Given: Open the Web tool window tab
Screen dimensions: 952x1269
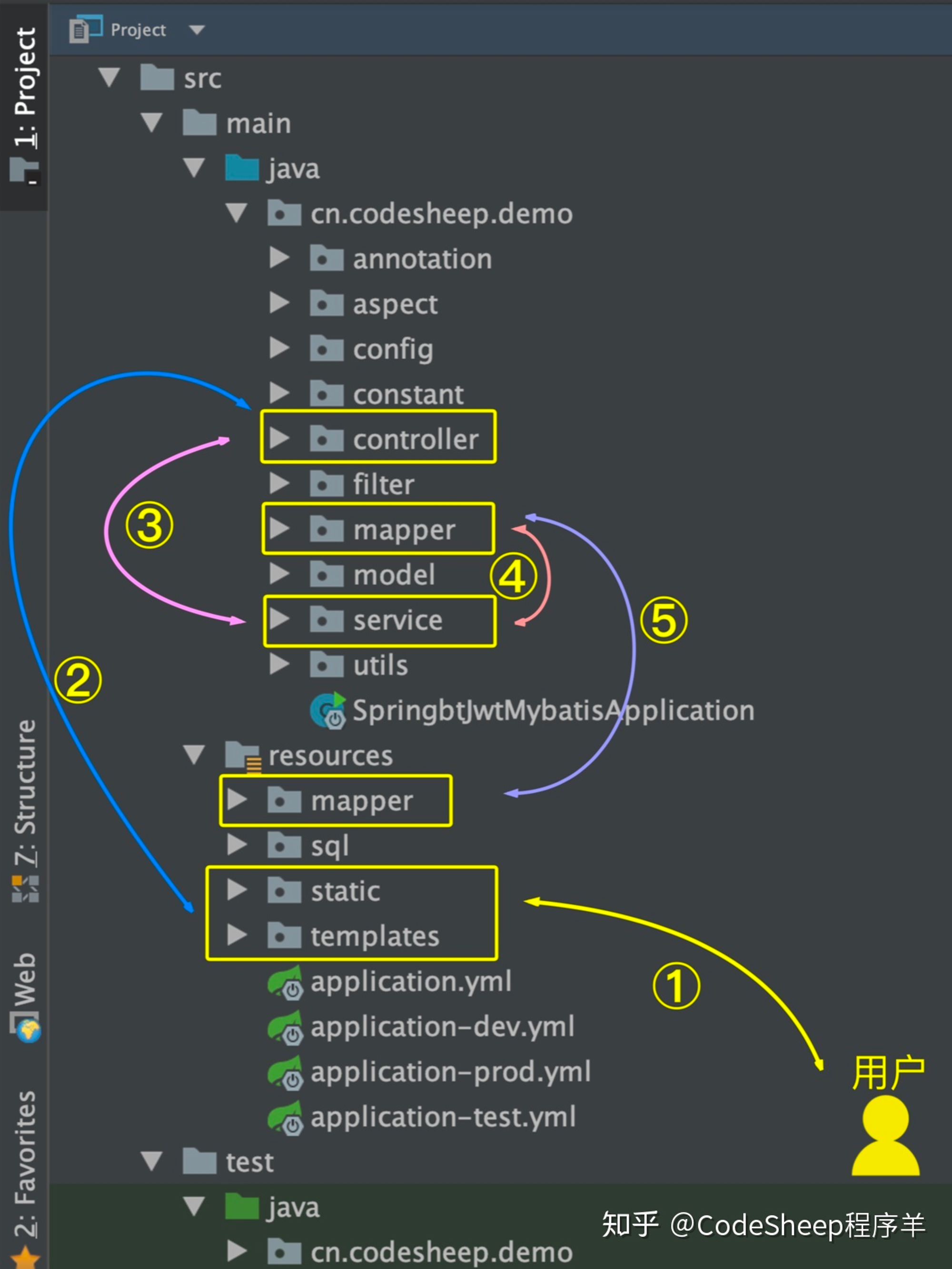Looking at the screenshot, I should (25, 997).
